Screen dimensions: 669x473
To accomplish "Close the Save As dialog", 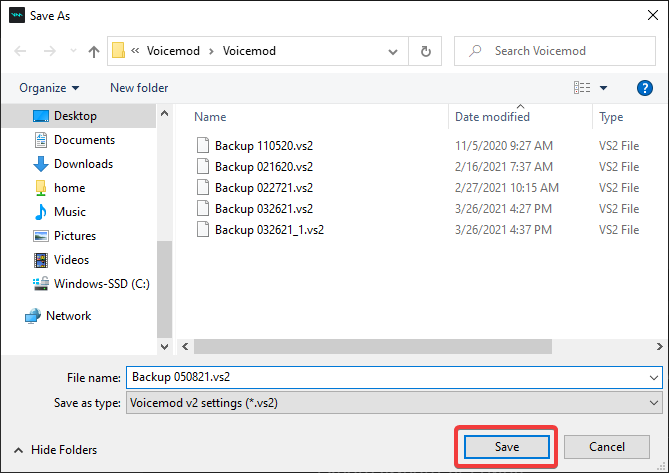I will (652, 15).
